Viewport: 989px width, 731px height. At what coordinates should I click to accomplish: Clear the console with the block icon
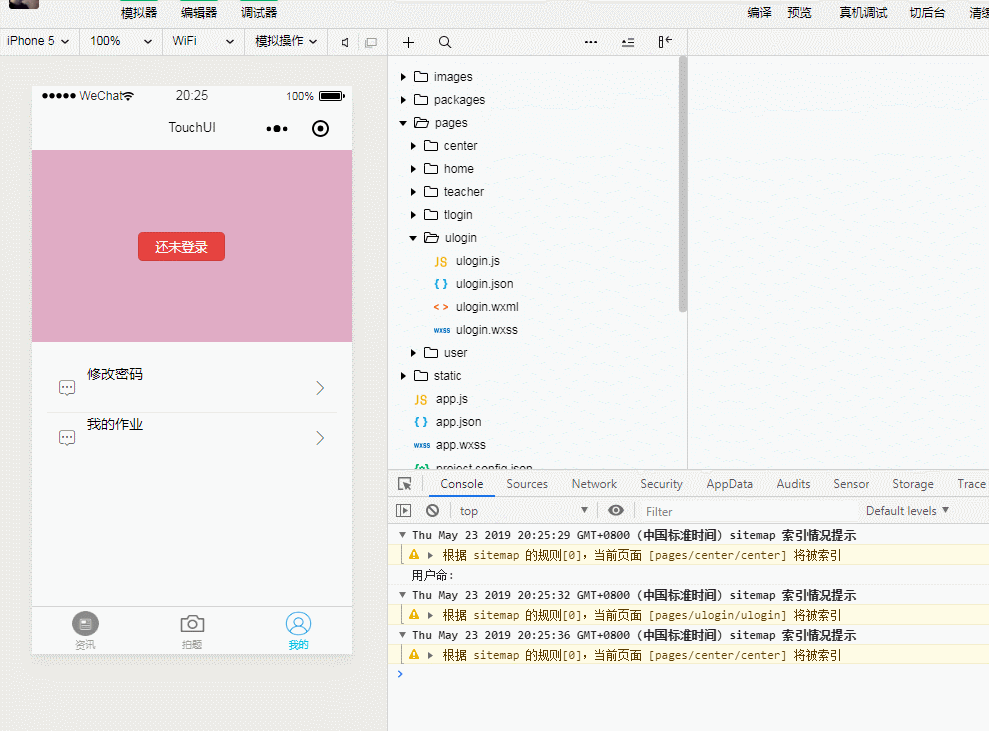pos(432,511)
